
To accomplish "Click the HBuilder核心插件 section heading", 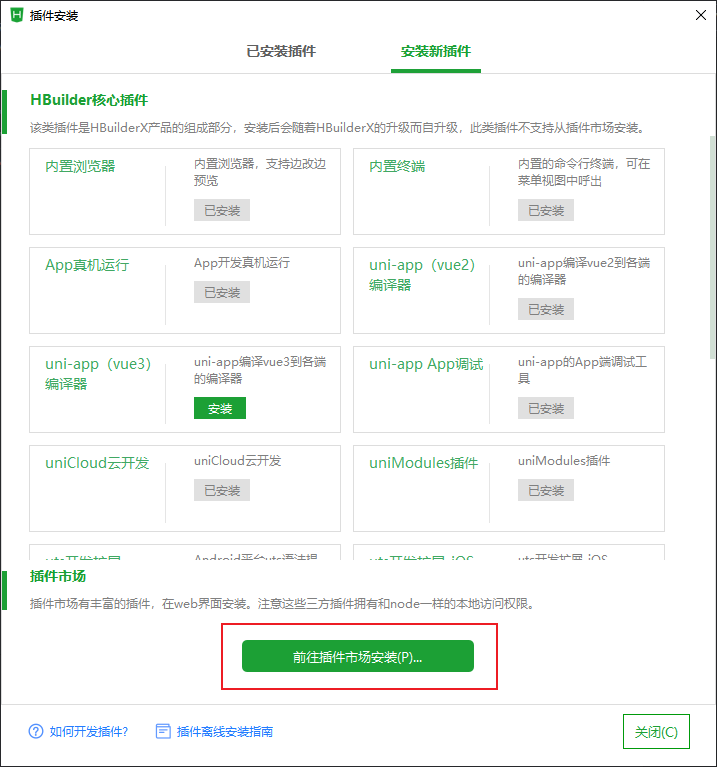I will [x=89, y=100].
